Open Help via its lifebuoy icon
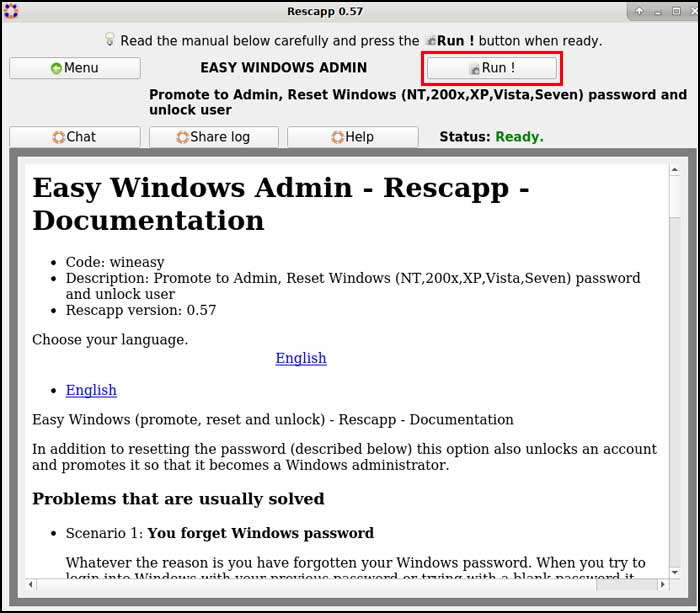Screen dimensions: 700x613 [x=338, y=137]
